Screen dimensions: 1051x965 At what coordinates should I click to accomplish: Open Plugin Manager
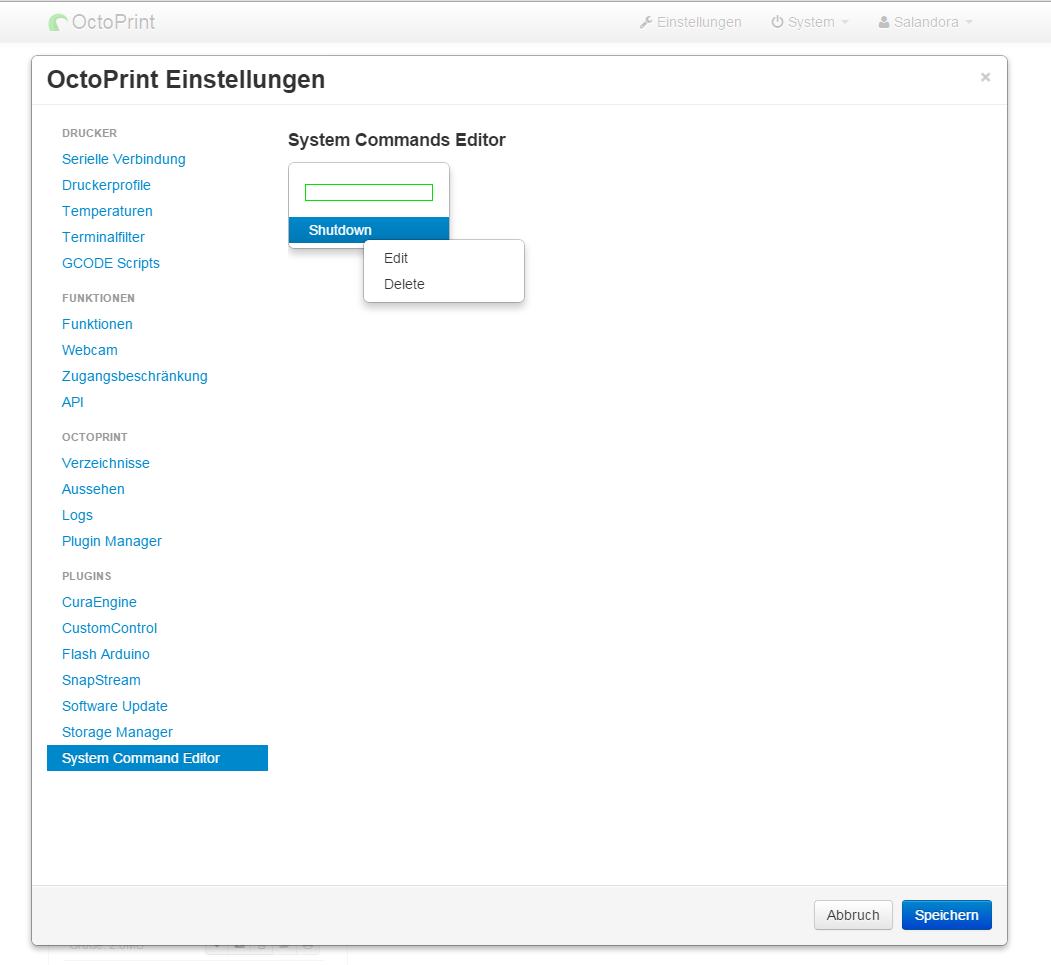112,541
